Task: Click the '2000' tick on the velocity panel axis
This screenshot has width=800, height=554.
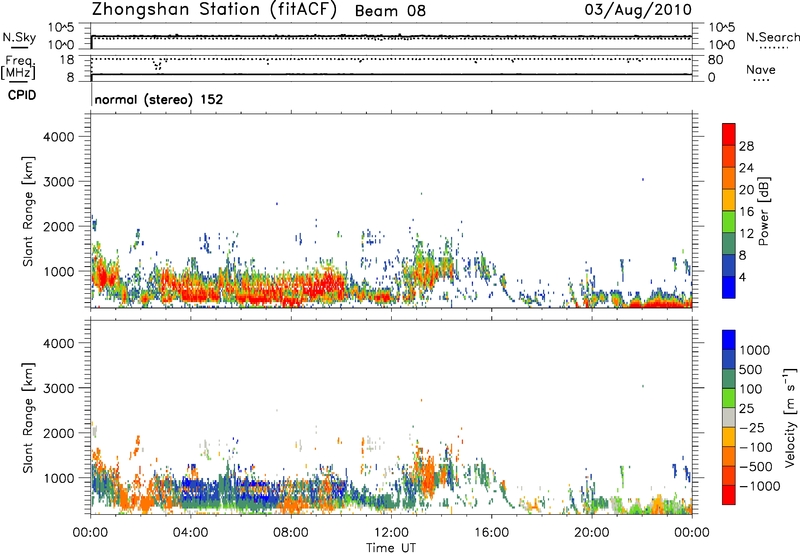Action: tap(59, 433)
